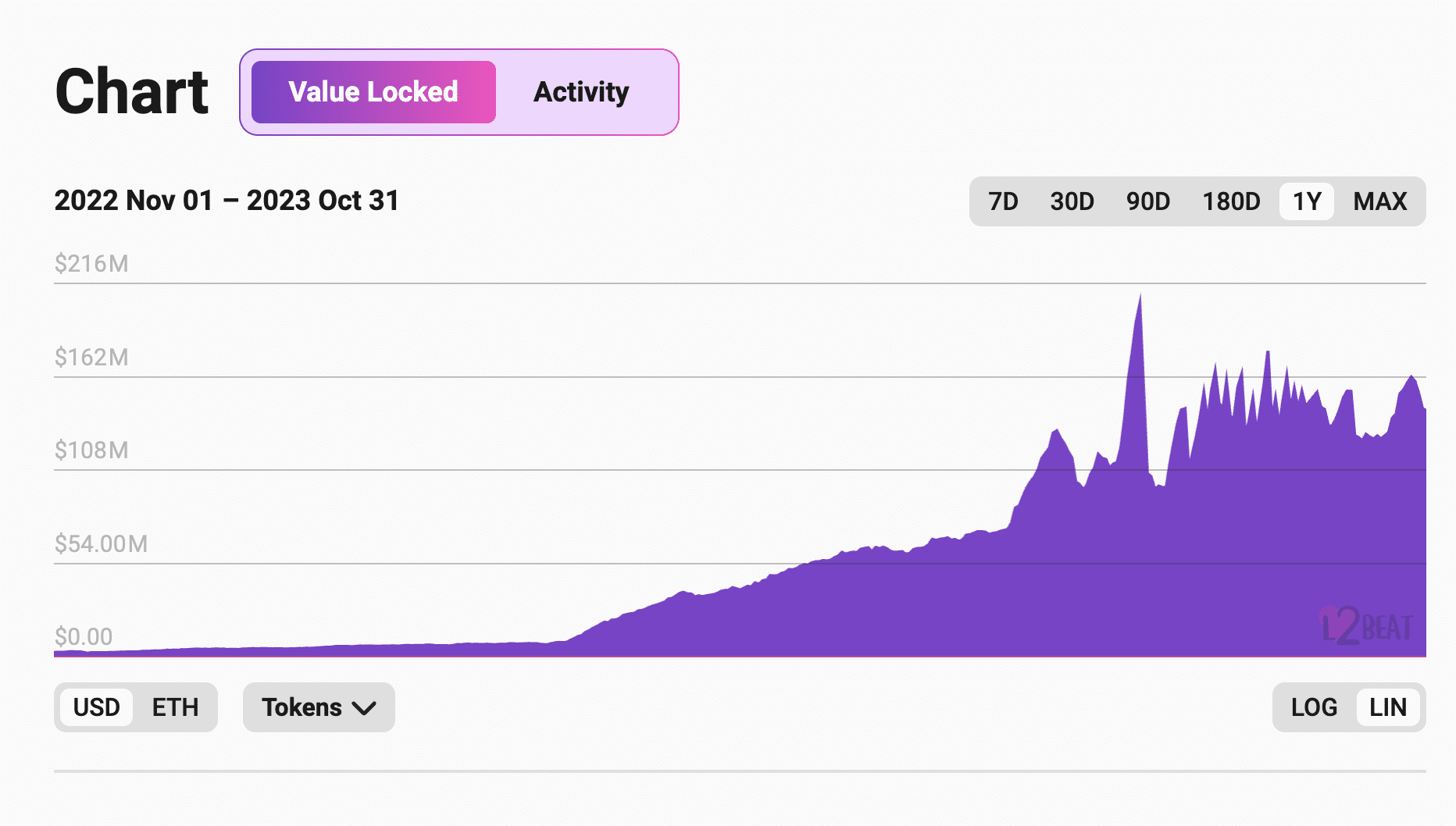This screenshot has width=1456, height=826.
Task: Set range to 7D
Action: (x=1003, y=201)
